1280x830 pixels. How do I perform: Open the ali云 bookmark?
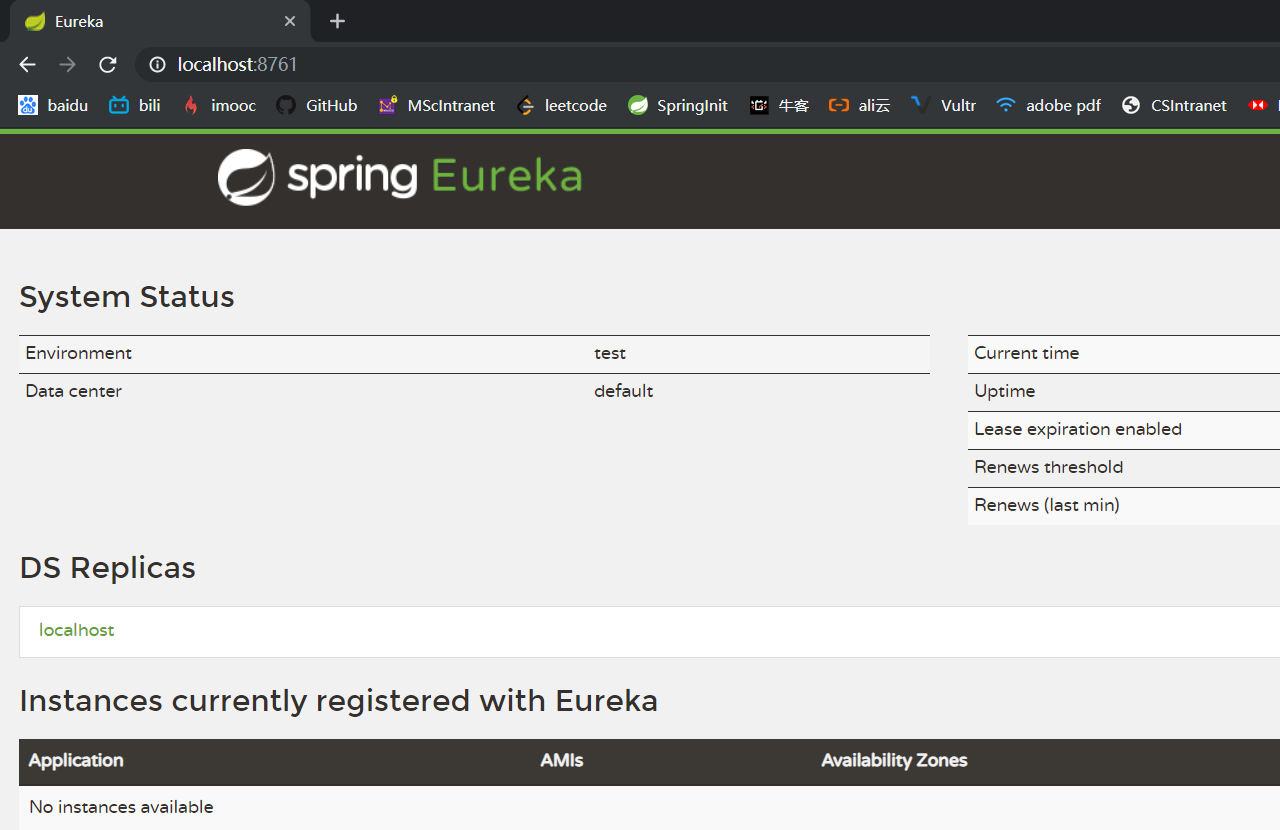point(860,105)
